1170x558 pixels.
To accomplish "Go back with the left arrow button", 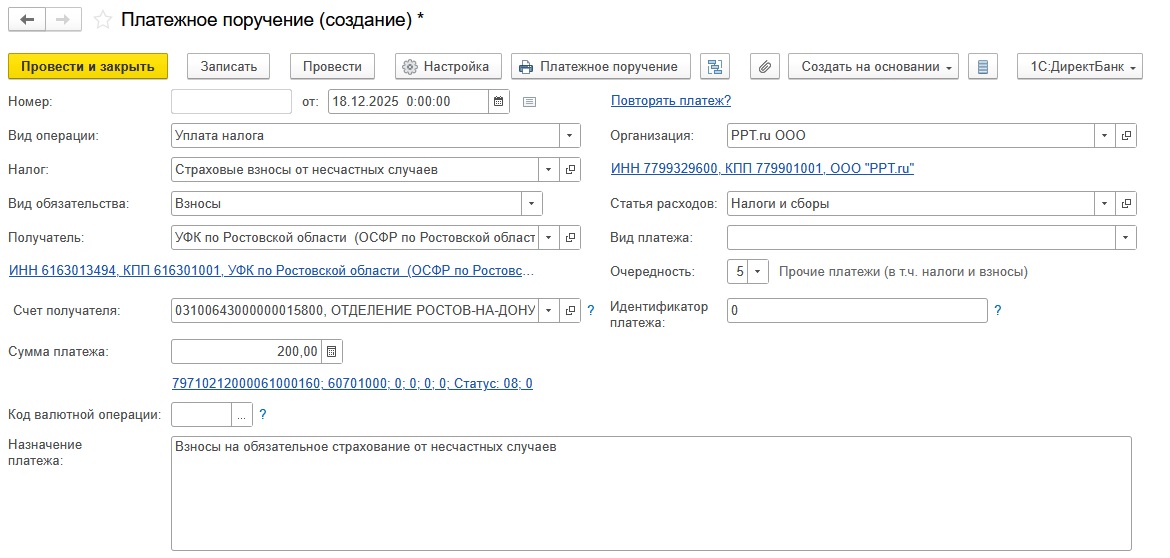I will tap(26, 20).
